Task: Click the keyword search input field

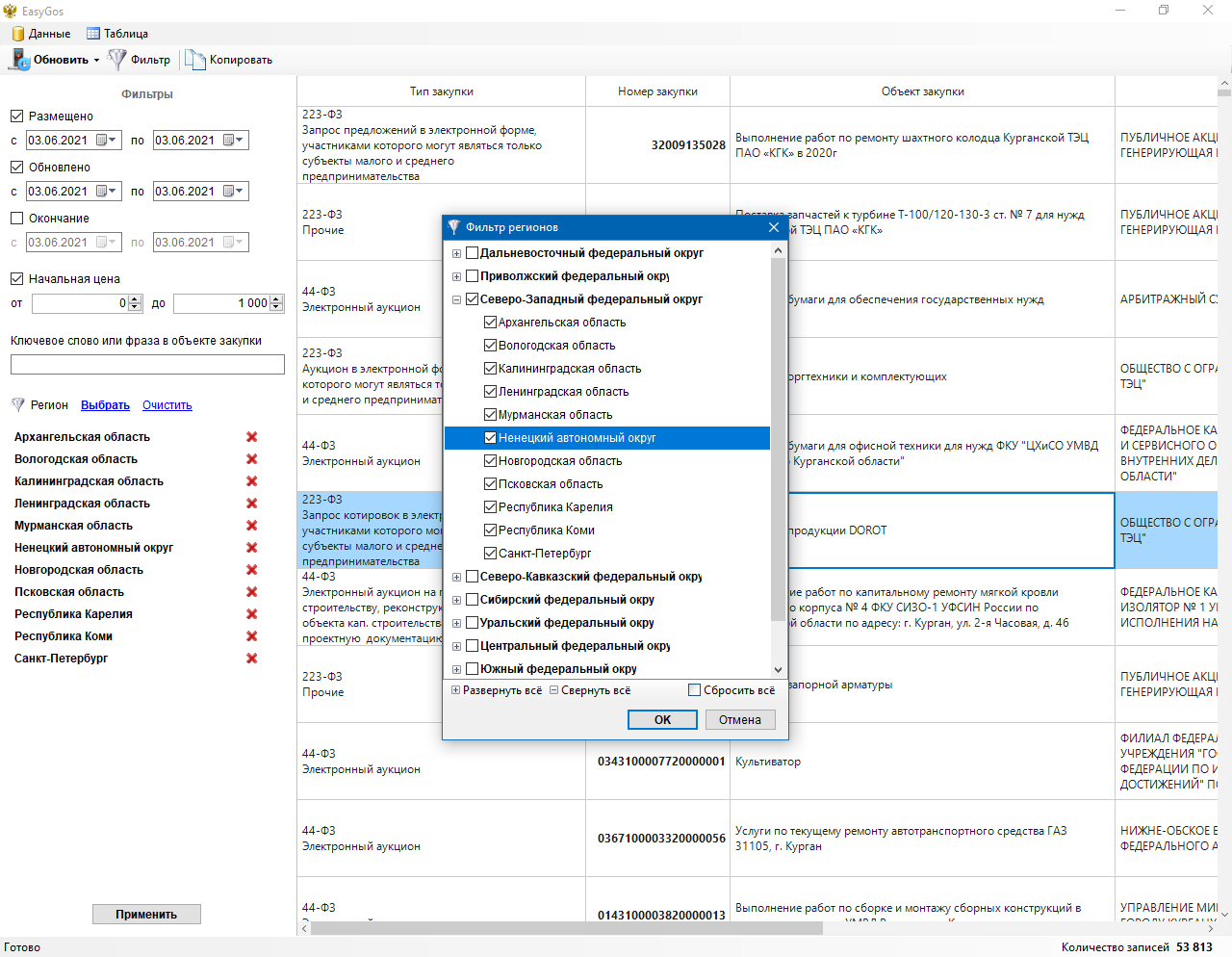Action: click(147, 365)
